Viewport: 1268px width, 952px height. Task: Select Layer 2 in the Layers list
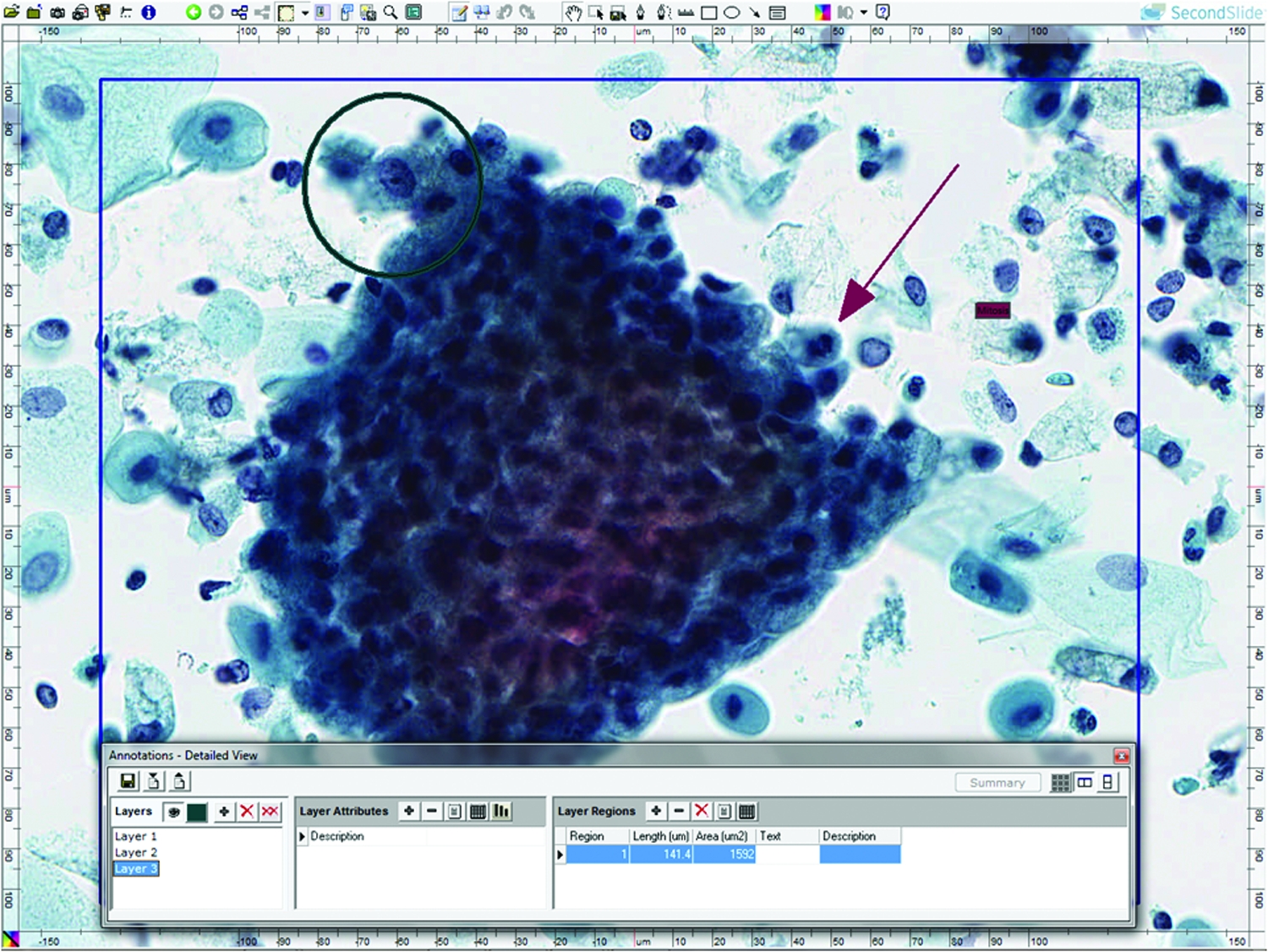click(136, 852)
